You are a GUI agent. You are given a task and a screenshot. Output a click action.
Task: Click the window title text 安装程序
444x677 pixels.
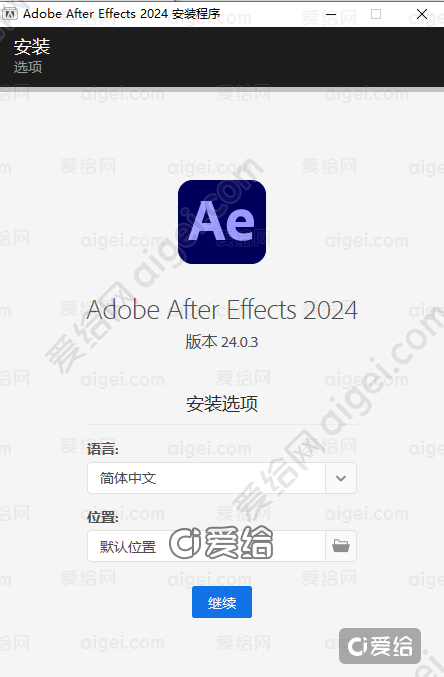tap(196, 14)
